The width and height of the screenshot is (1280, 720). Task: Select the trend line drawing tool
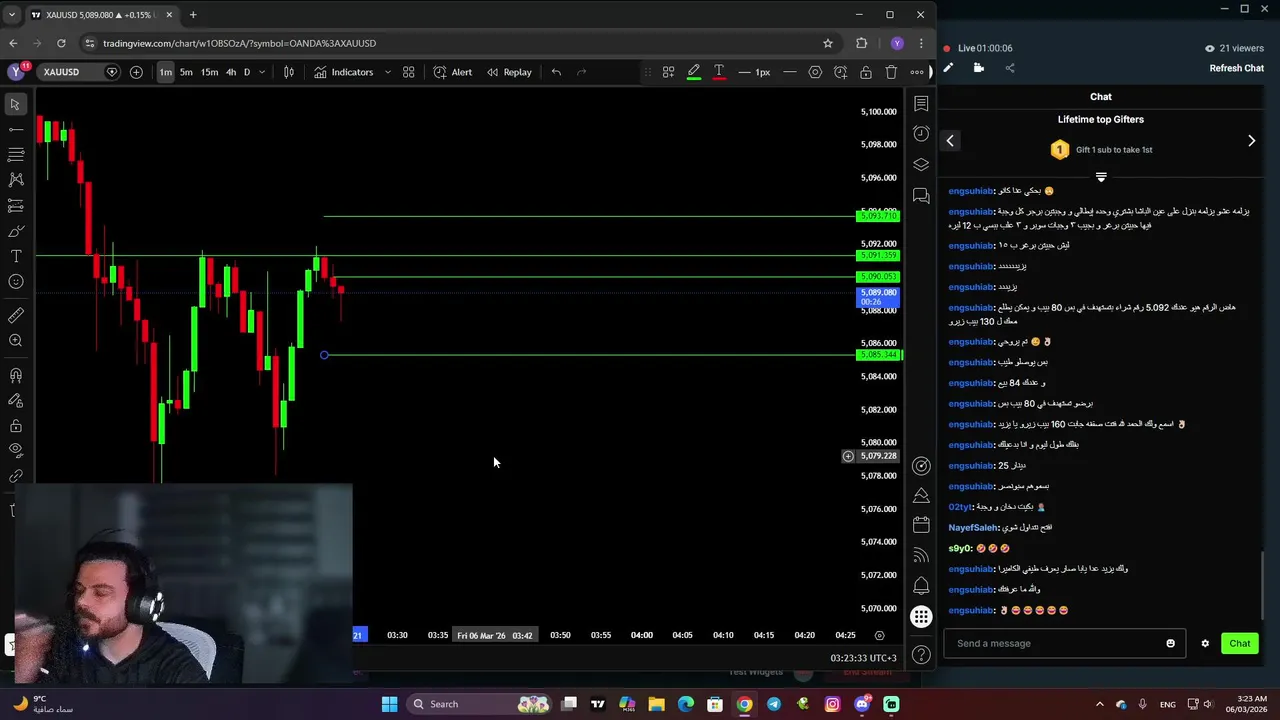click(x=15, y=129)
